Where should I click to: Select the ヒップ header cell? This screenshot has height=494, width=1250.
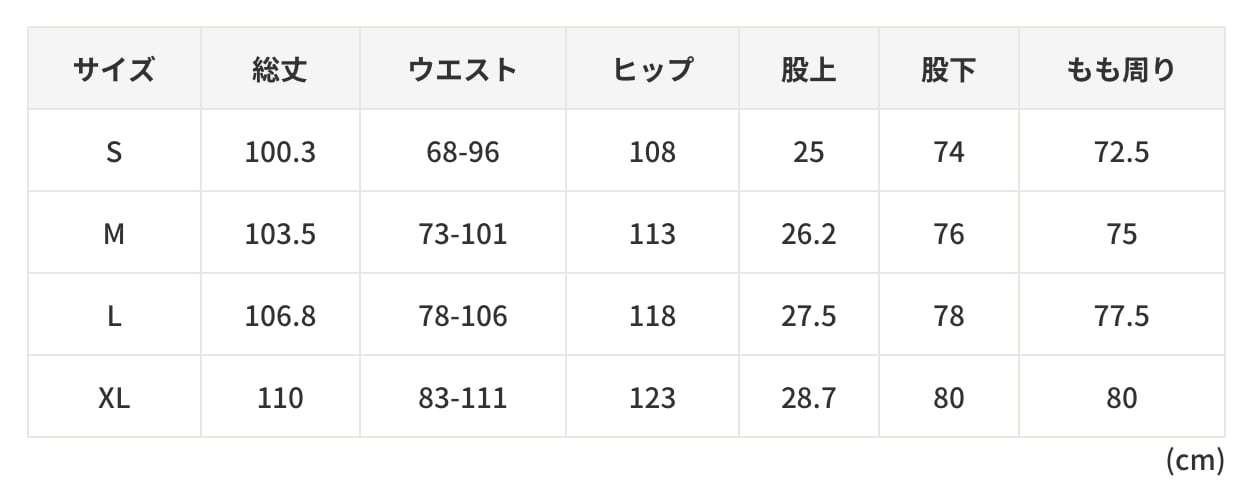(653, 69)
